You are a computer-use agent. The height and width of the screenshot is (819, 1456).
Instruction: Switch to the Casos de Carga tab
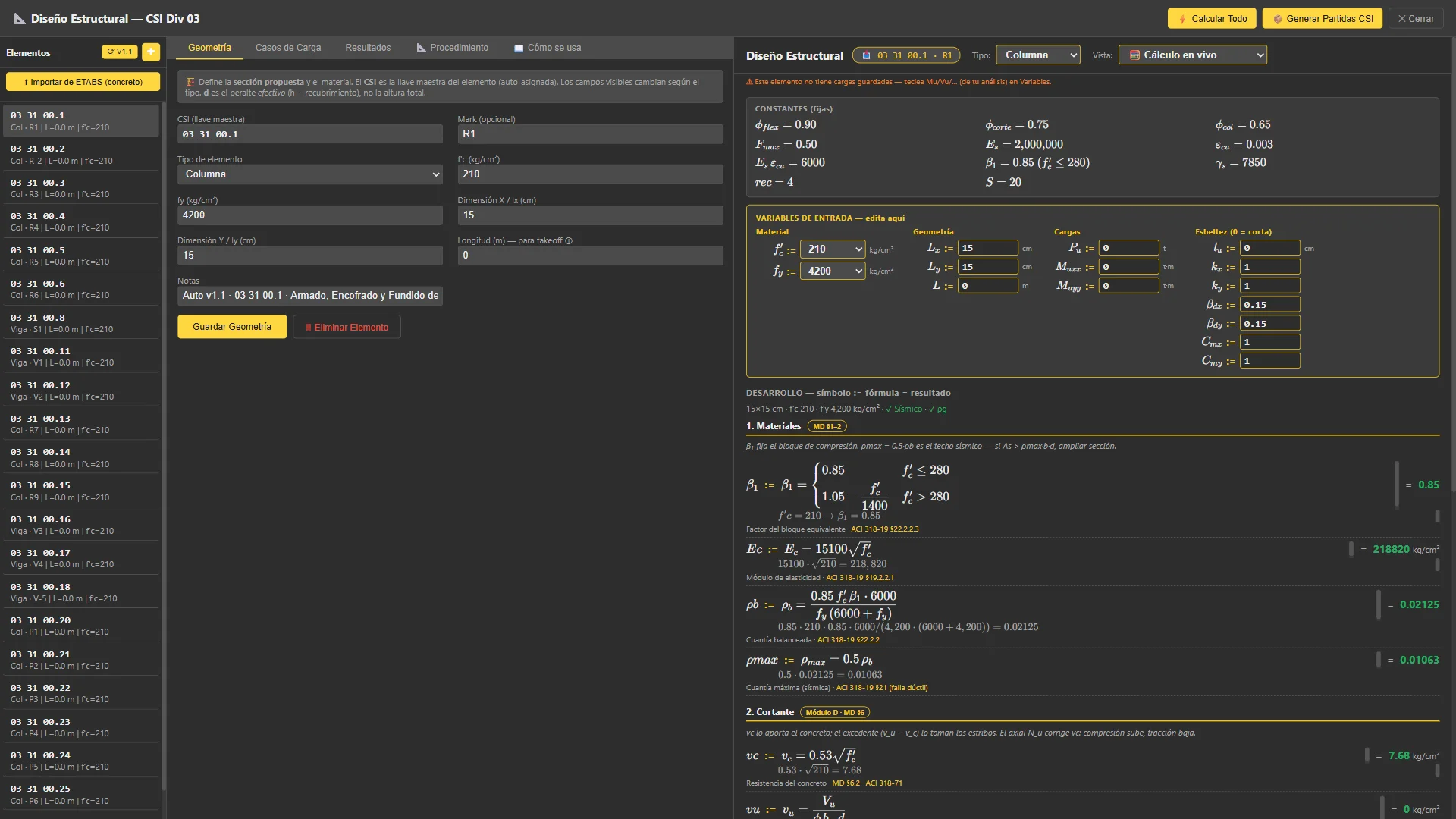(288, 48)
